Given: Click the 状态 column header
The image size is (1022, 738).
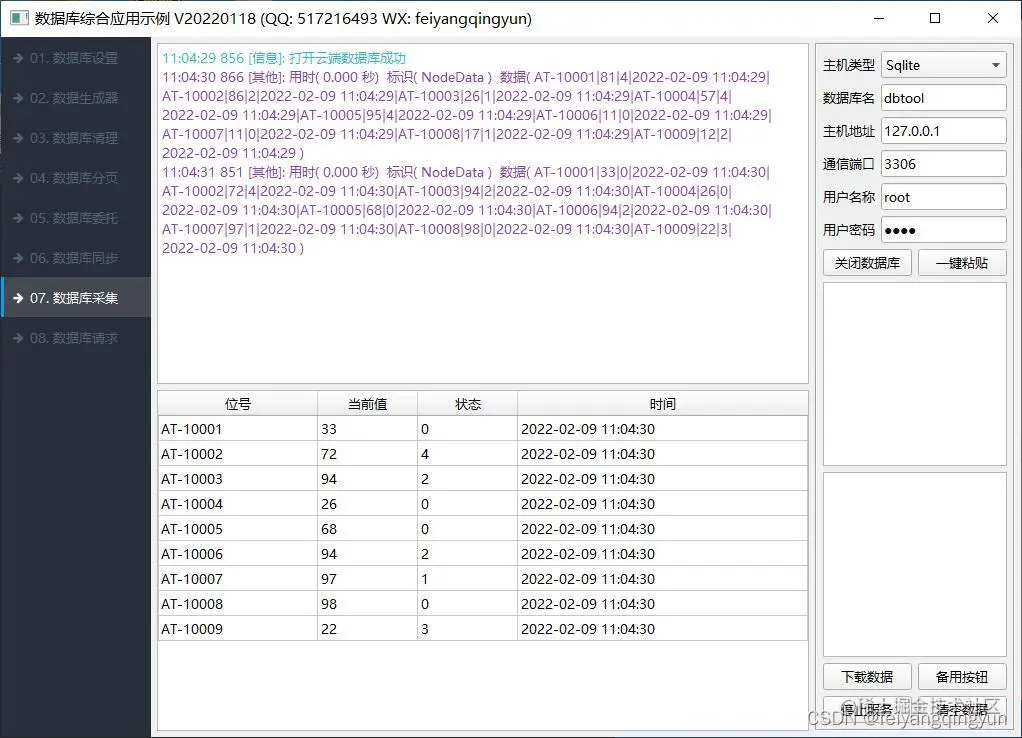Looking at the screenshot, I should [x=467, y=404].
